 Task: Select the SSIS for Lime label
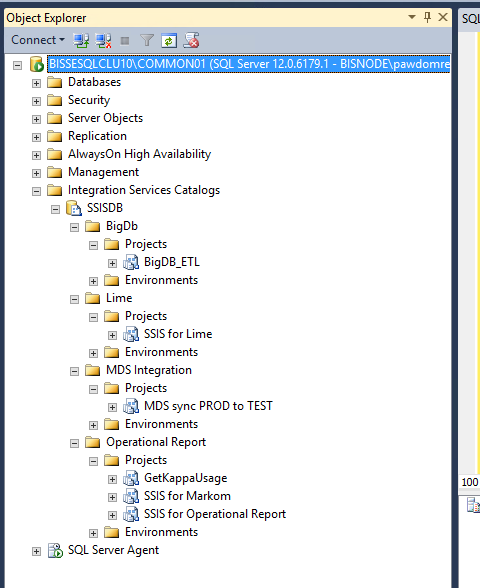point(178,334)
